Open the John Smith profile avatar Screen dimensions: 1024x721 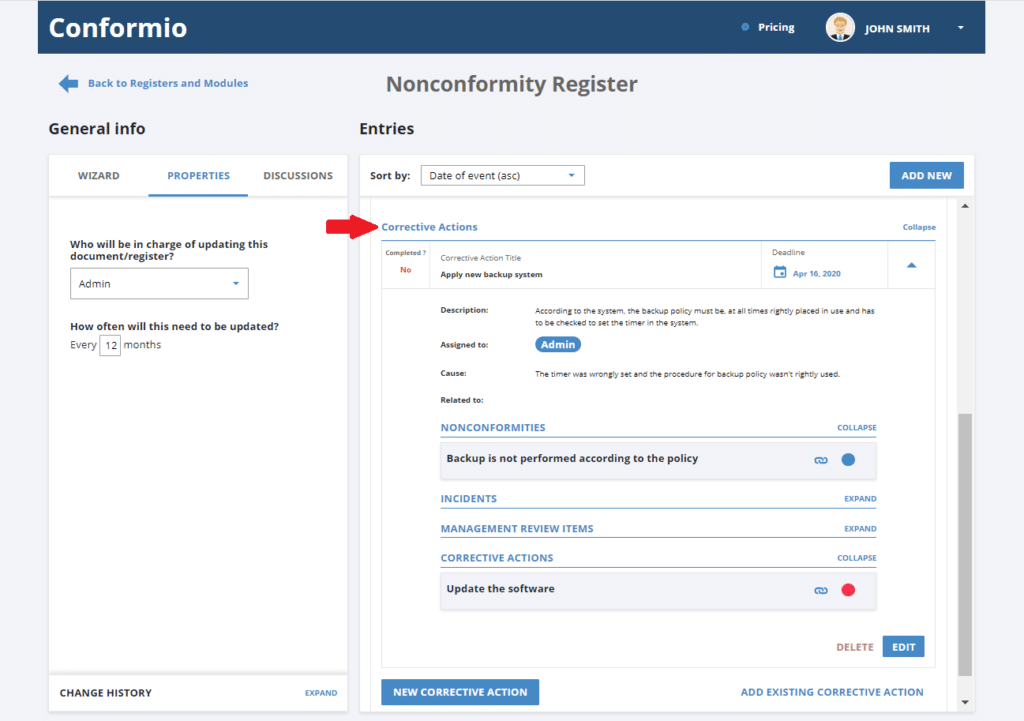[840, 27]
